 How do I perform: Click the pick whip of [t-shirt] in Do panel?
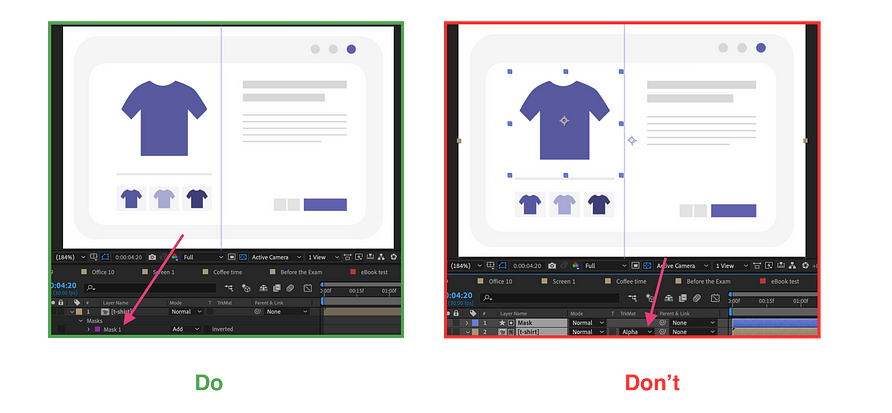[x=258, y=311]
